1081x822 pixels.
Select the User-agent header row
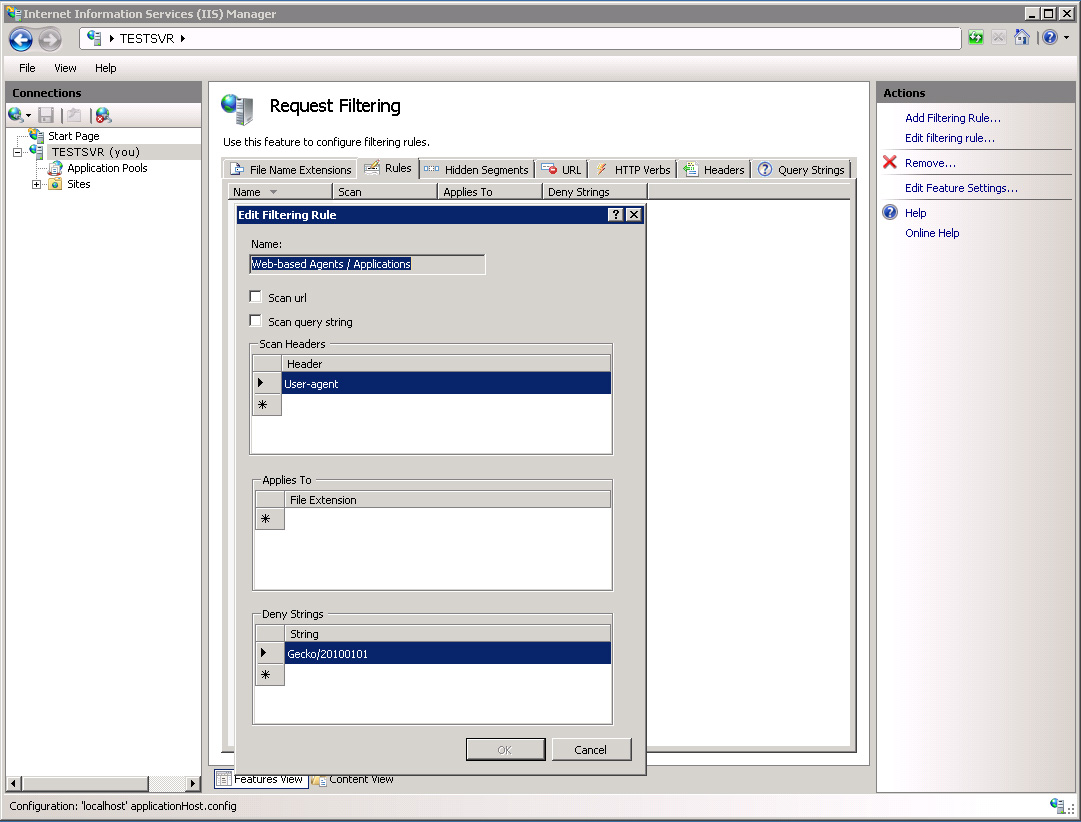(446, 383)
